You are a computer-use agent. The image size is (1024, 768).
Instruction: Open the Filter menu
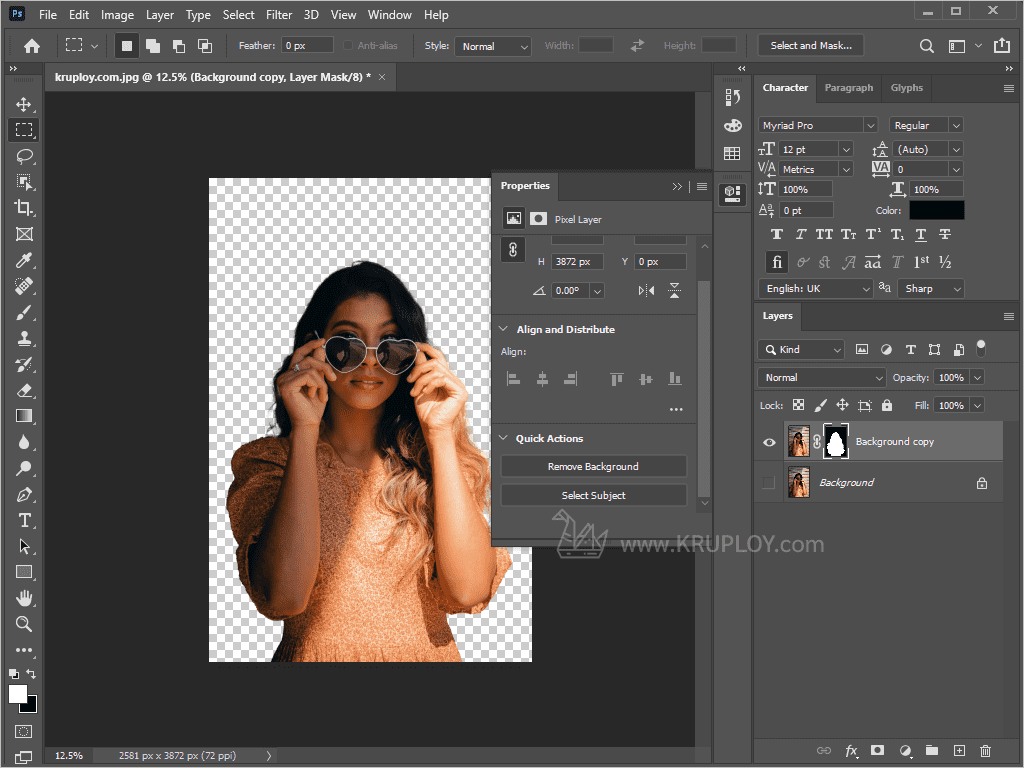coord(279,14)
